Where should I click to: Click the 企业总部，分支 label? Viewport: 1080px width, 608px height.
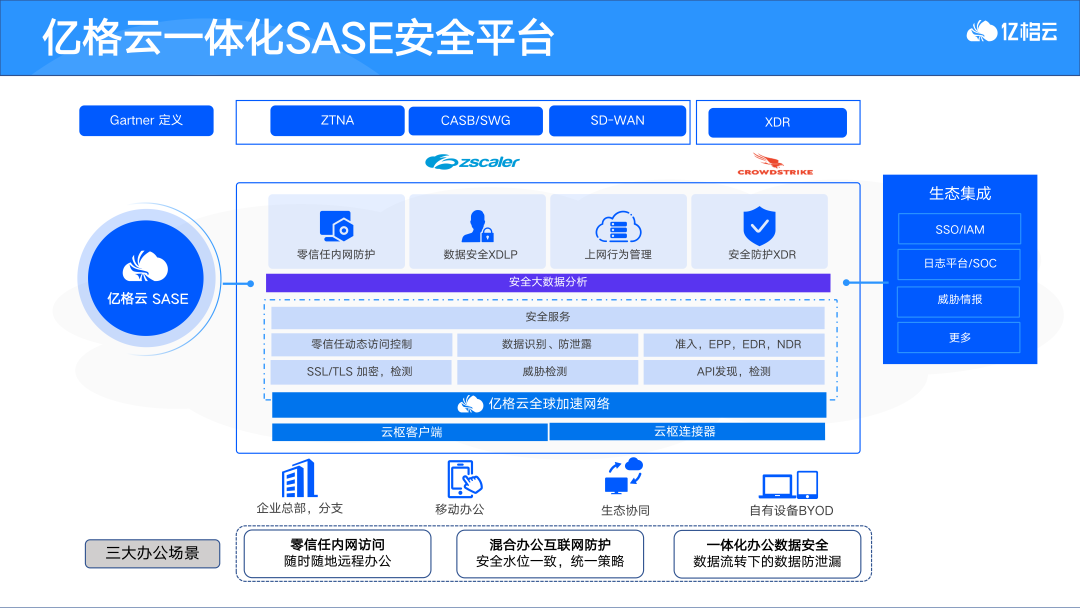click(300, 508)
